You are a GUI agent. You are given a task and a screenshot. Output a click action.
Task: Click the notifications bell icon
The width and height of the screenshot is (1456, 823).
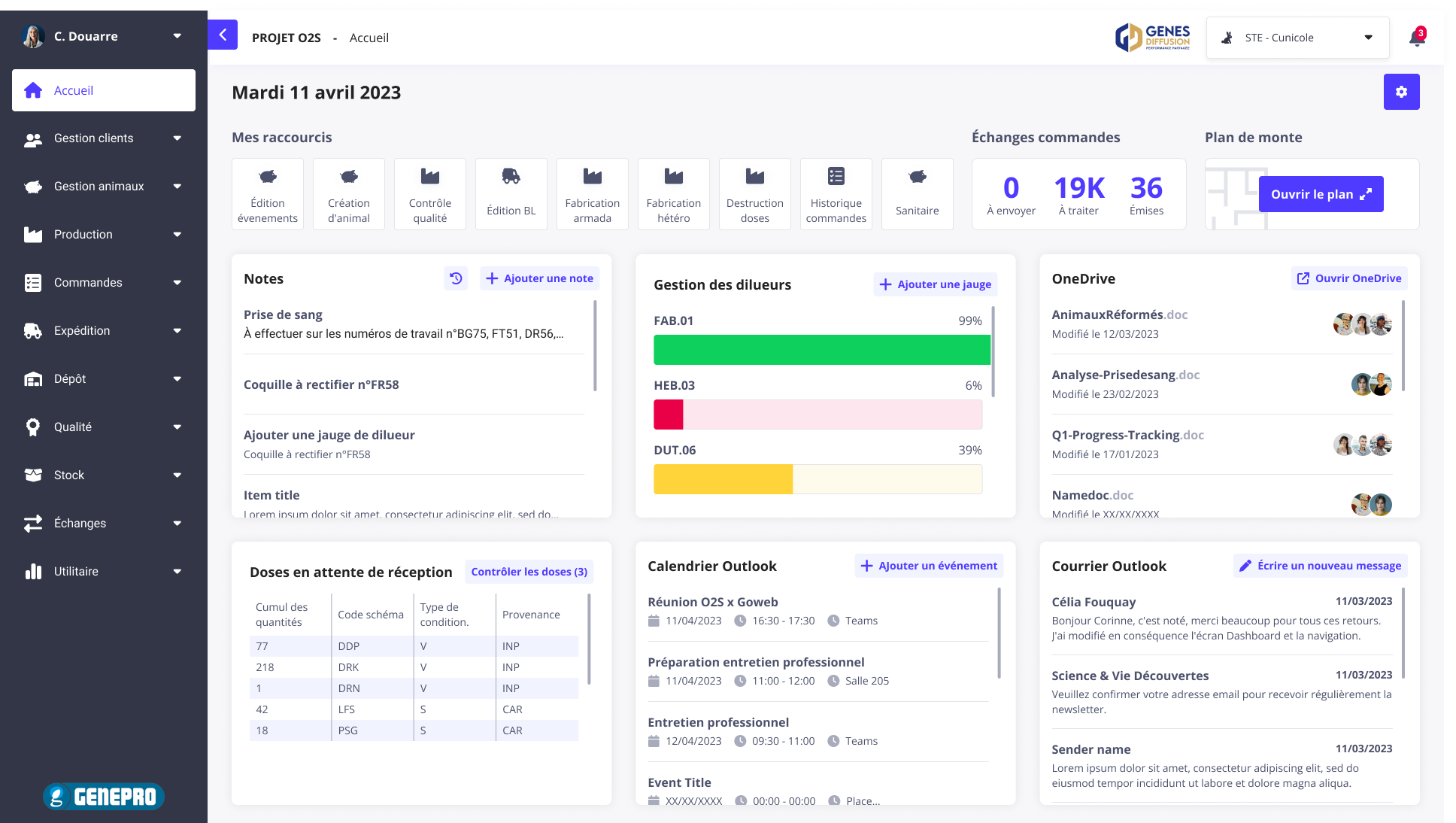pos(1417,38)
